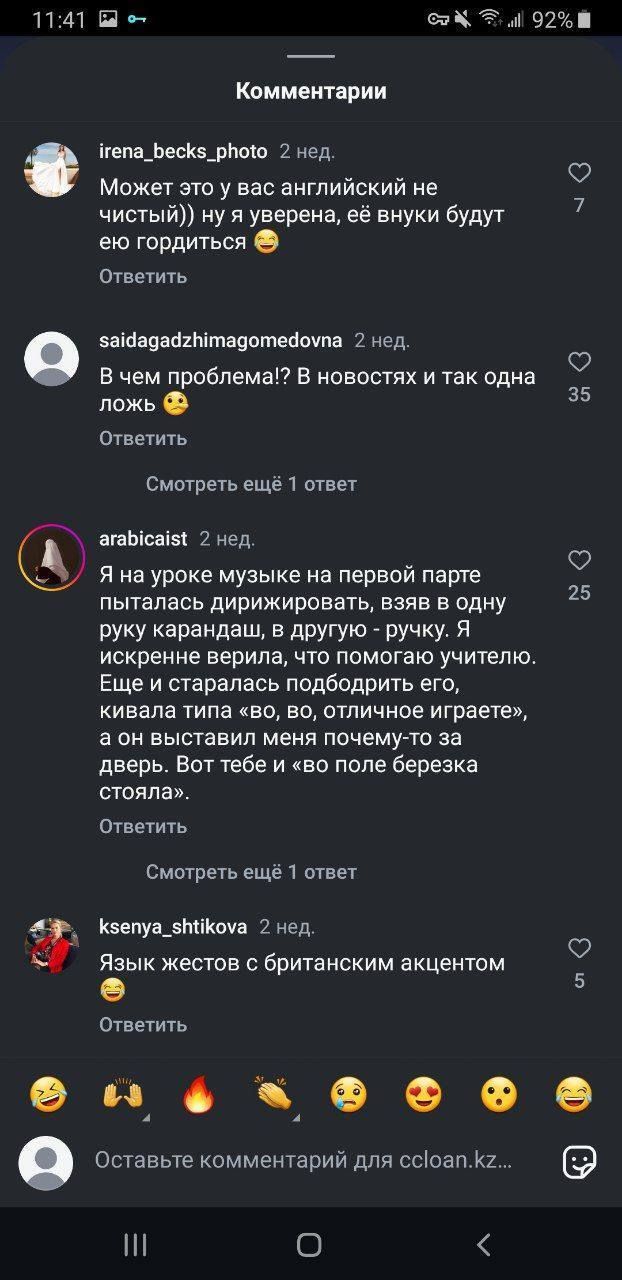The height and width of the screenshot is (1280, 622).
Task: Open arabicaist's profile picture
Action: [x=51, y=557]
